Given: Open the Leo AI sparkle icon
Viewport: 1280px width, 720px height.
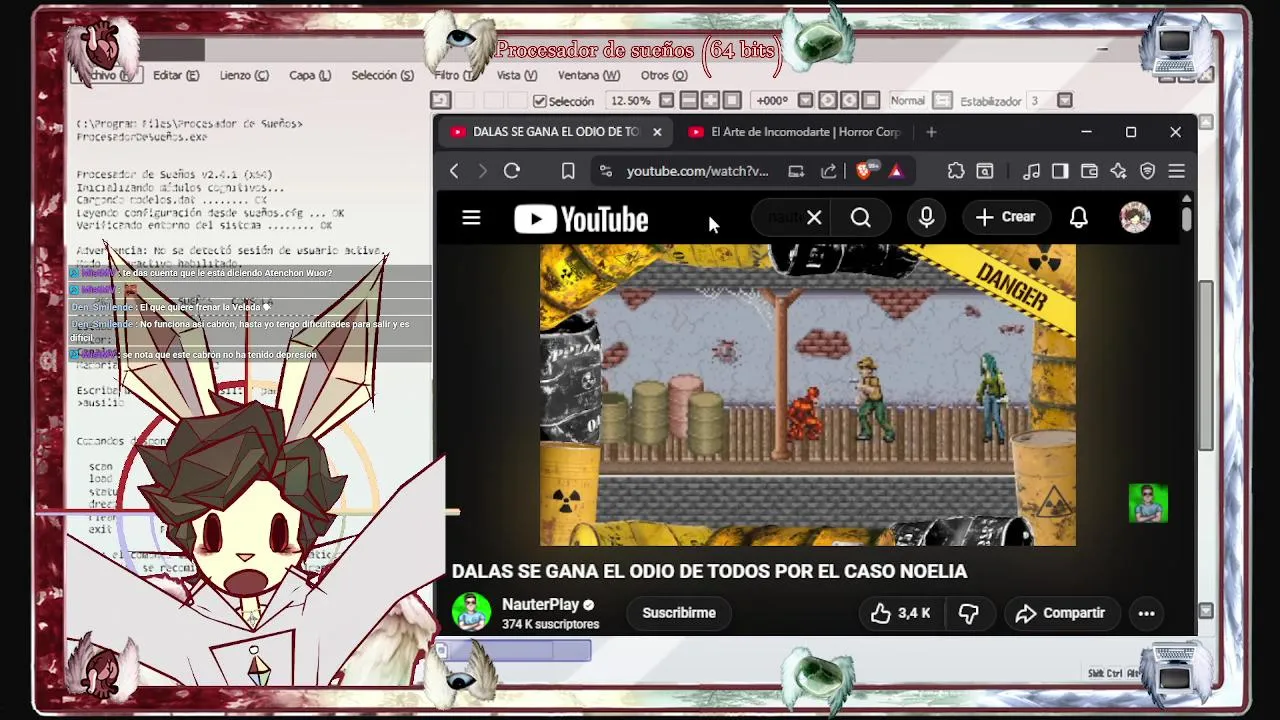Looking at the screenshot, I should click(x=1118, y=171).
